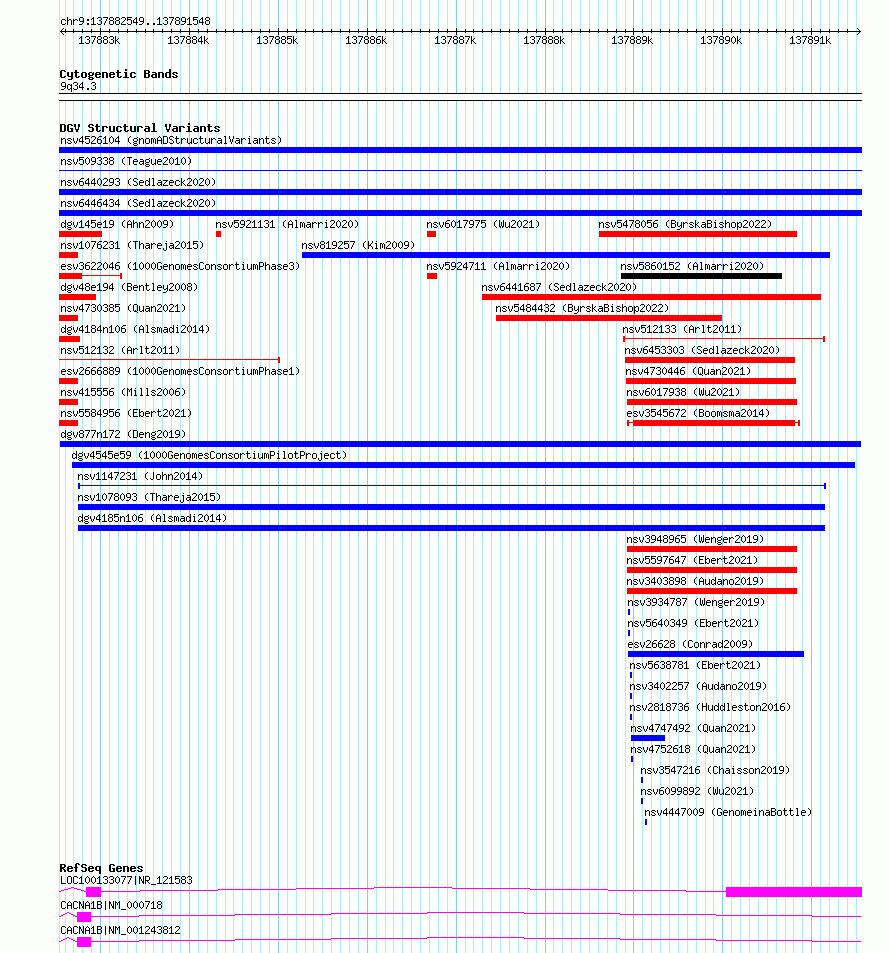
Task: Open nsv4730385 (Quan2021) variant
Action: [123, 308]
